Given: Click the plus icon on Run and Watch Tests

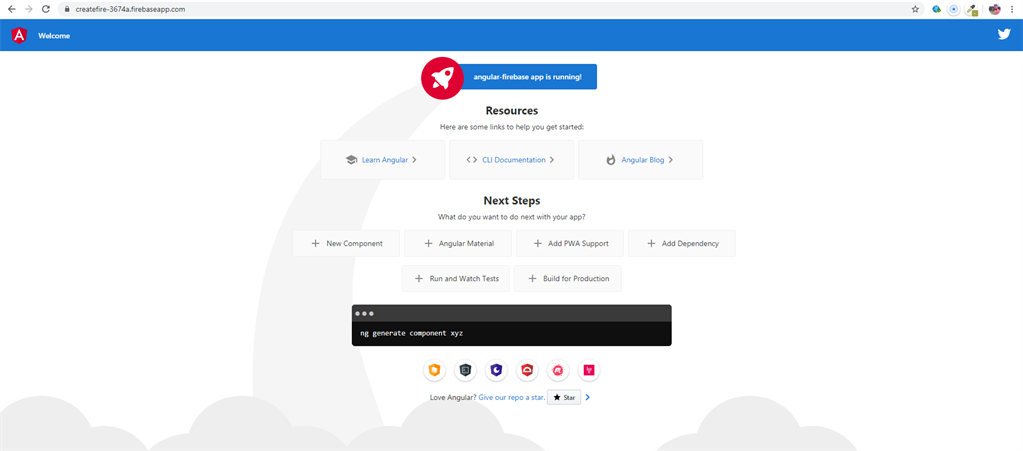Looking at the screenshot, I should pos(420,279).
